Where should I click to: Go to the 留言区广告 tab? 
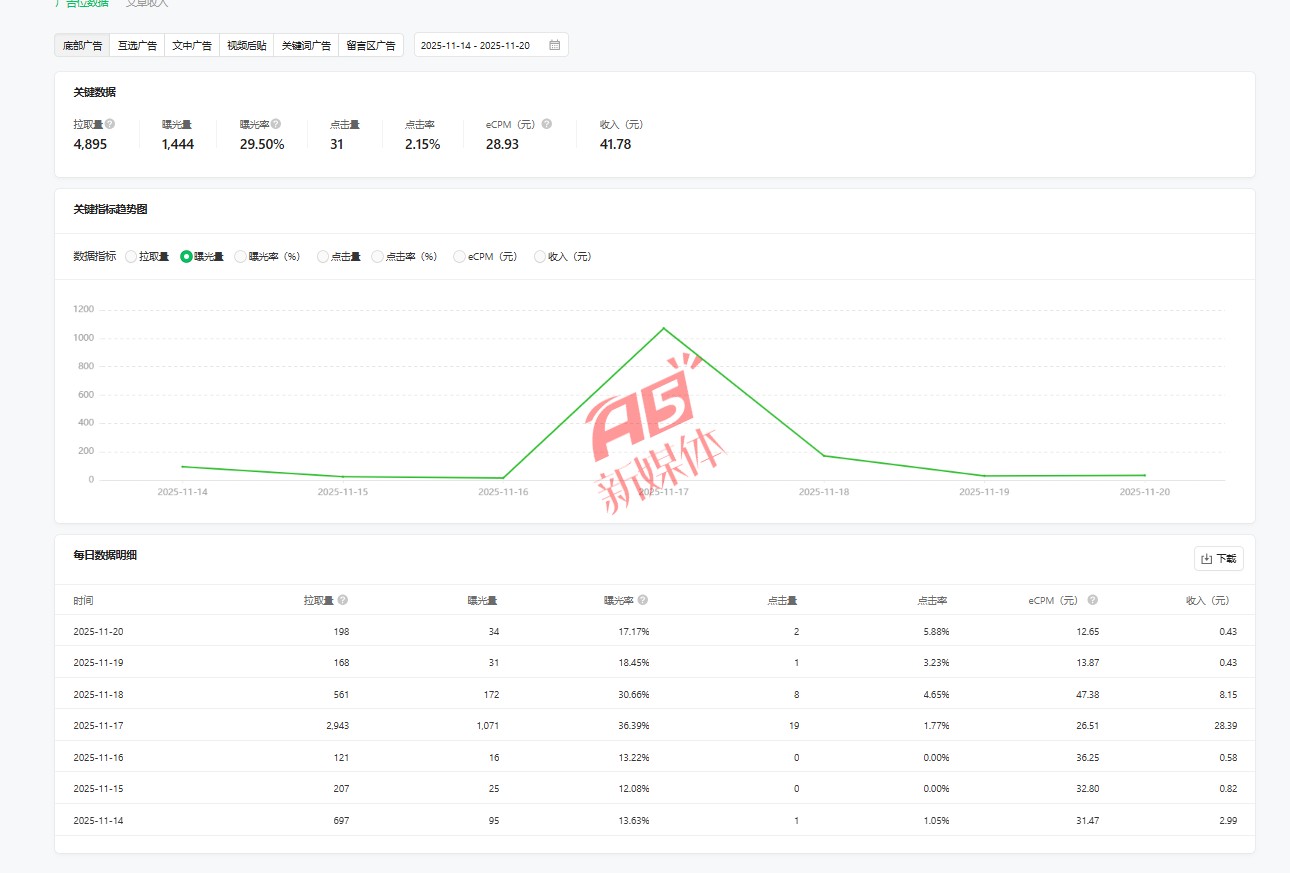[371, 45]
